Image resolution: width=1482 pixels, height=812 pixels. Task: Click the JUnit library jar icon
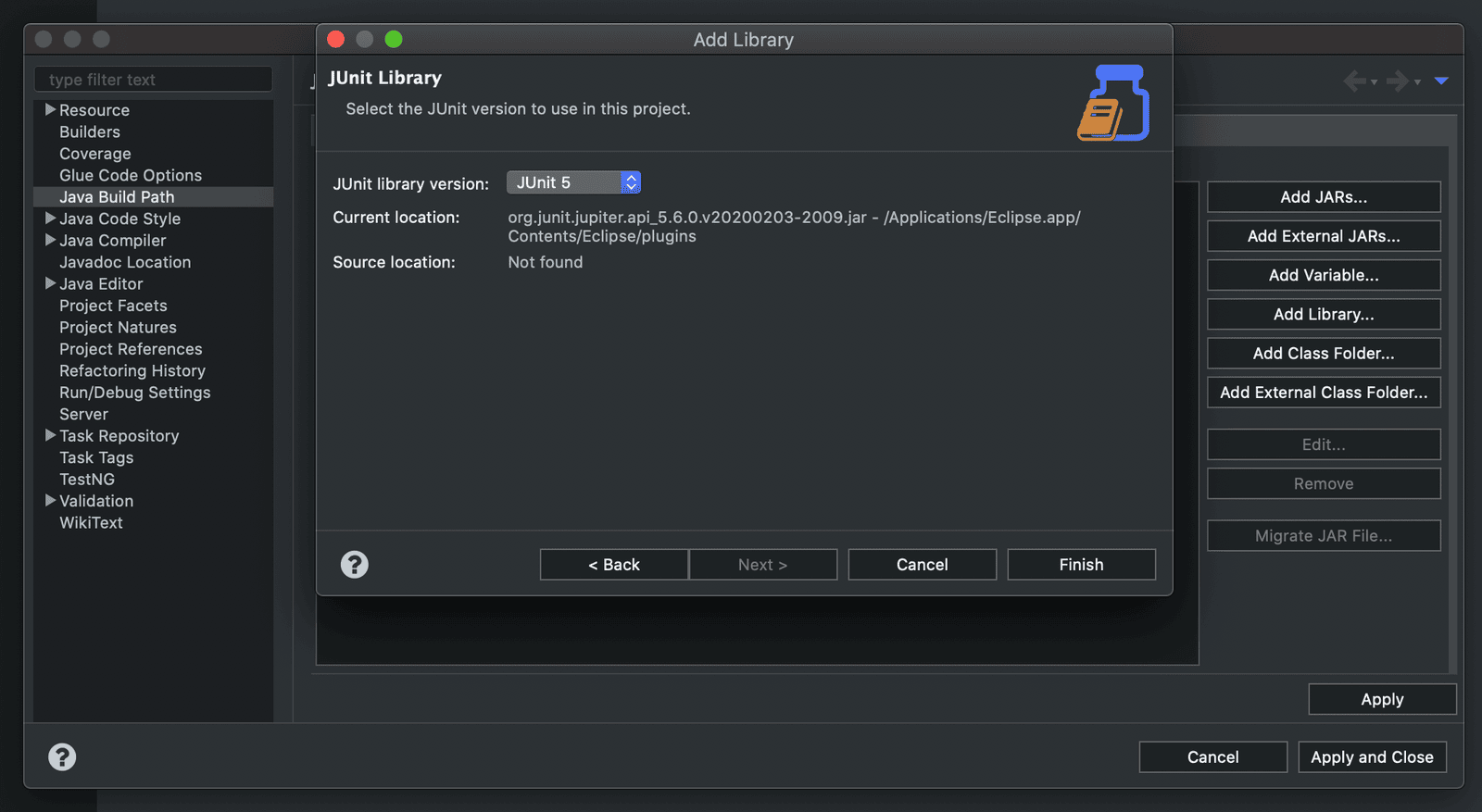1113,102
